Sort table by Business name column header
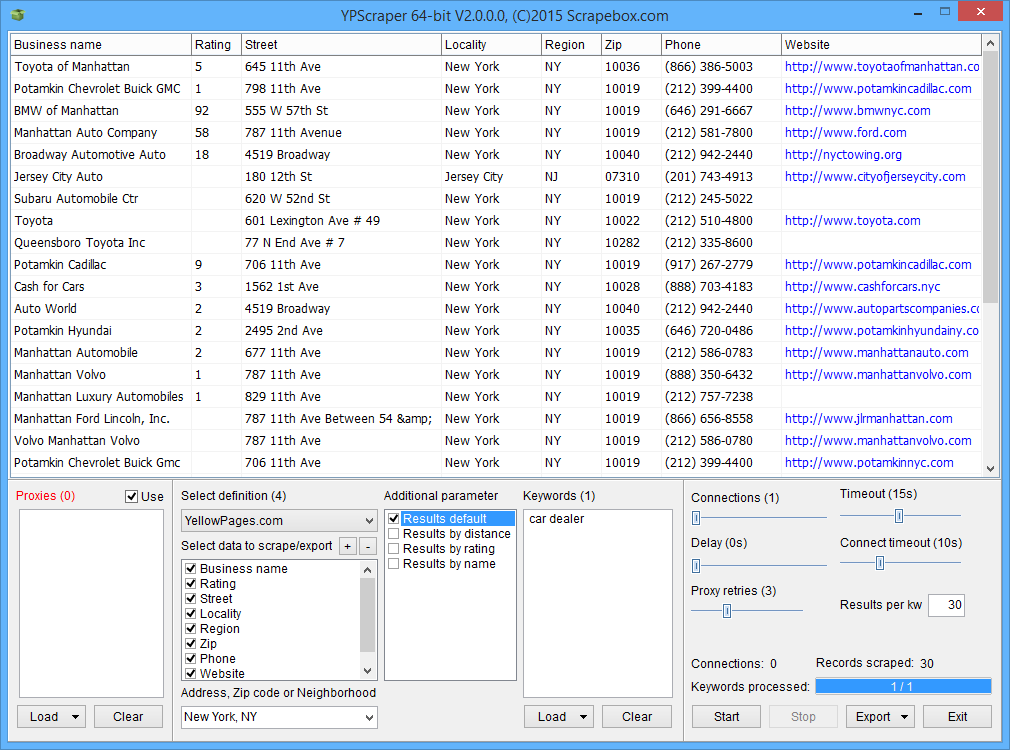Screen dimensions: 1010x750 point(100,45)
